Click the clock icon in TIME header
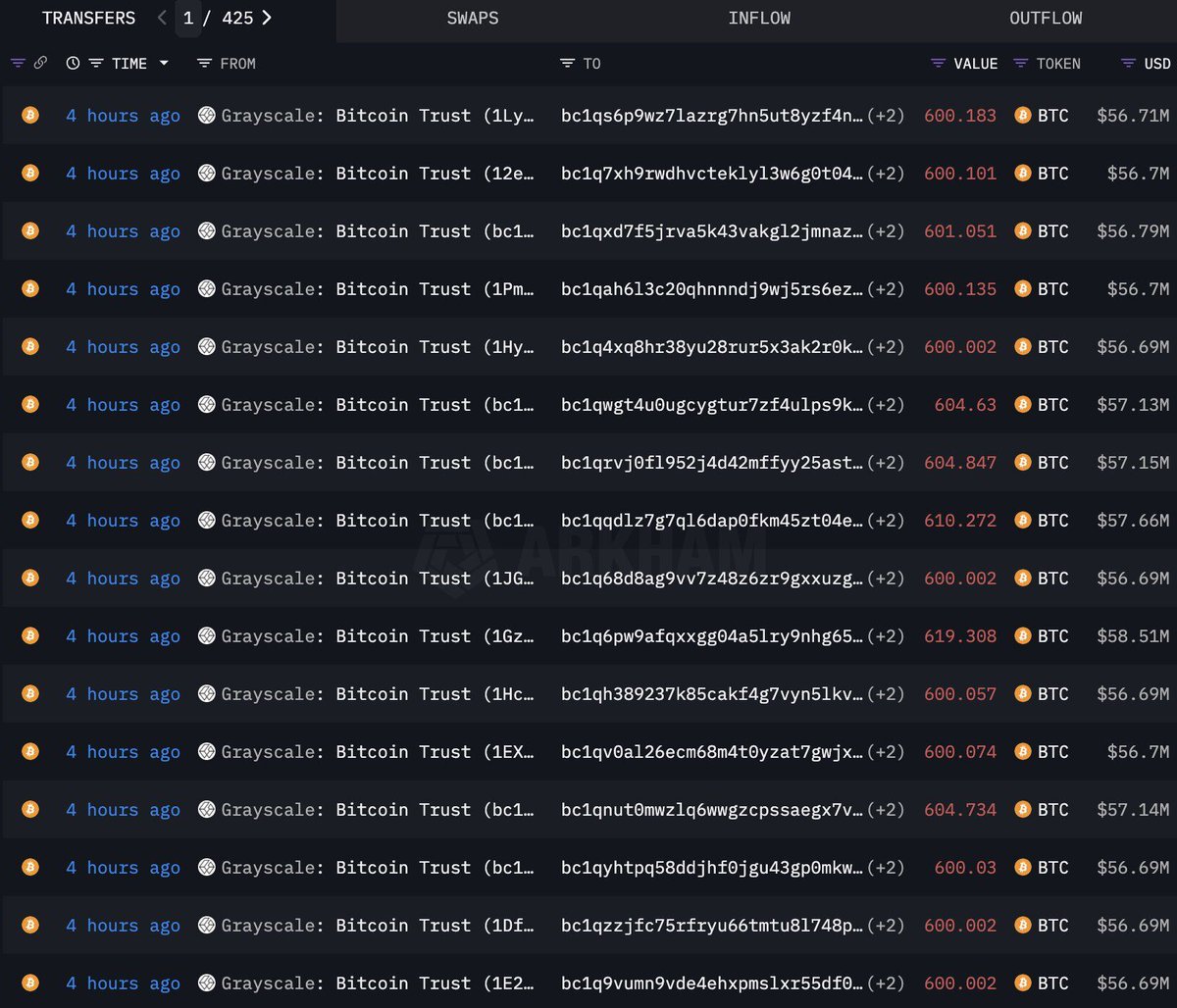 coord(73,63)
